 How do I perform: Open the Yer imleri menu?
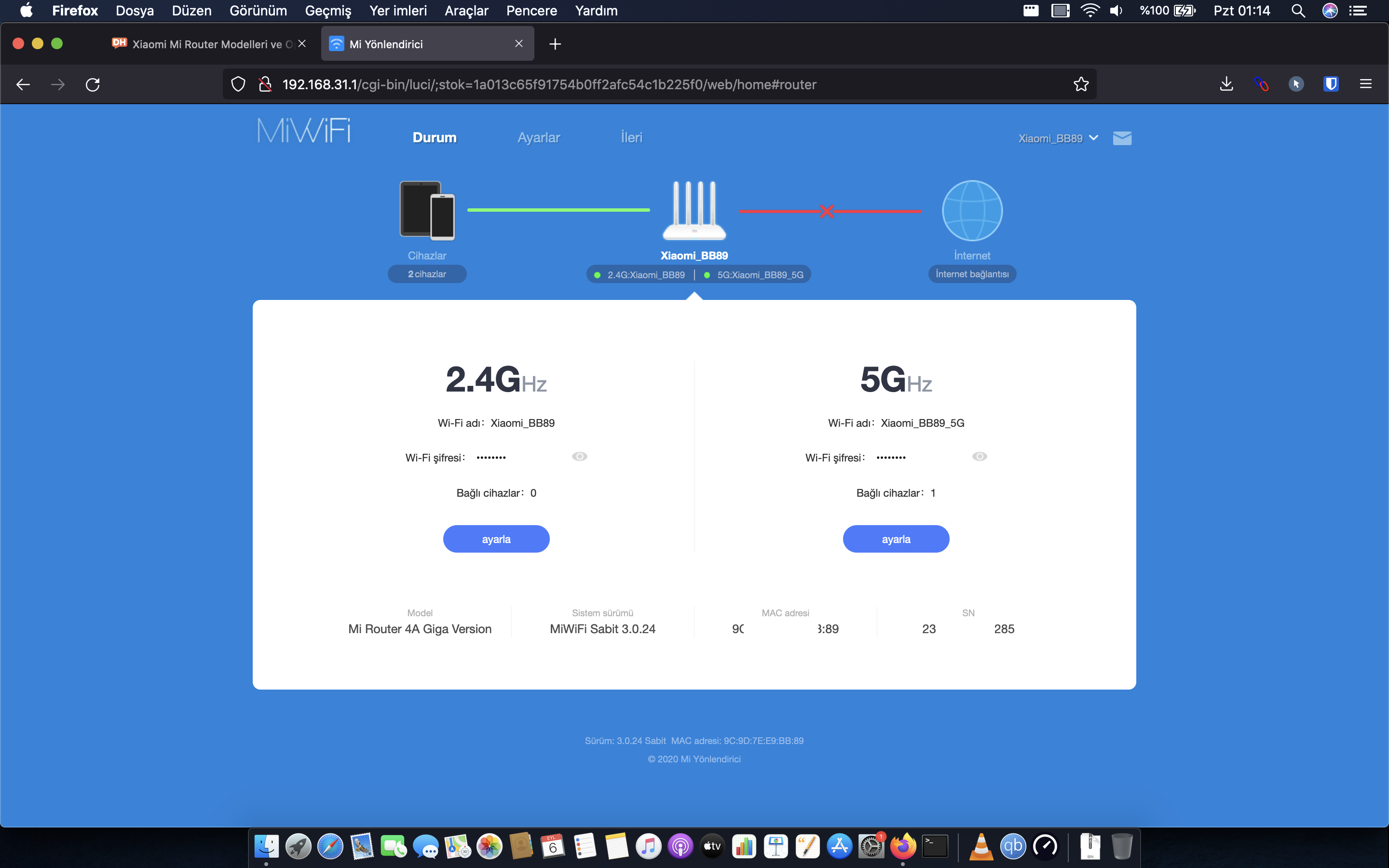[398, 11]
